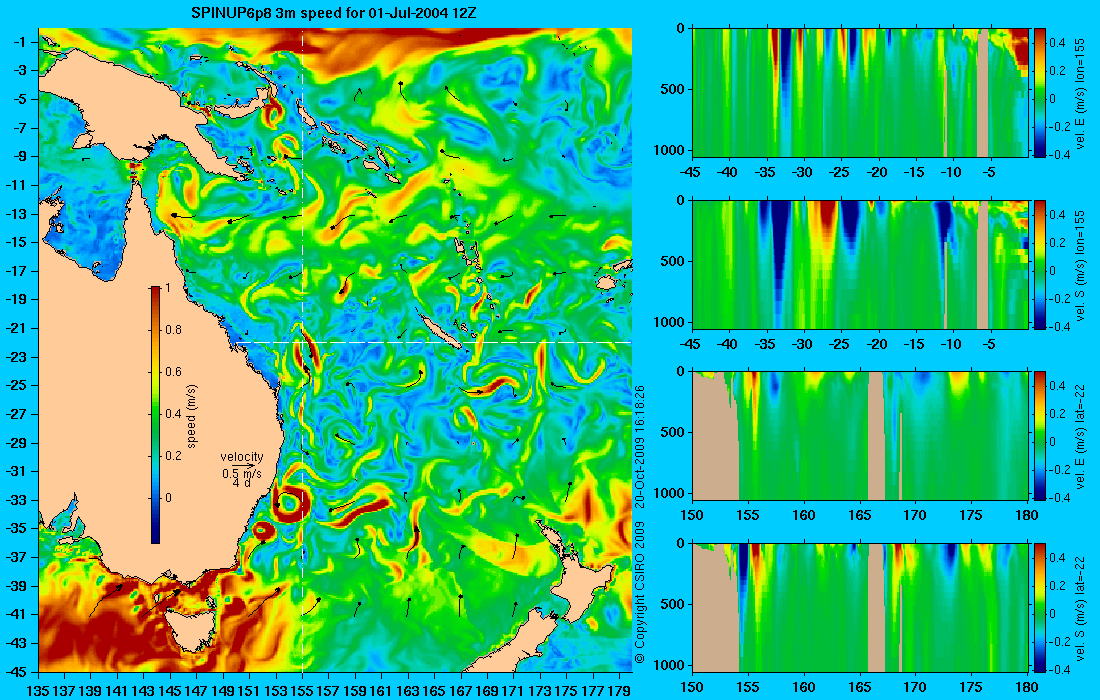Click the "0.5 m/s" velocity scale text

241,473
